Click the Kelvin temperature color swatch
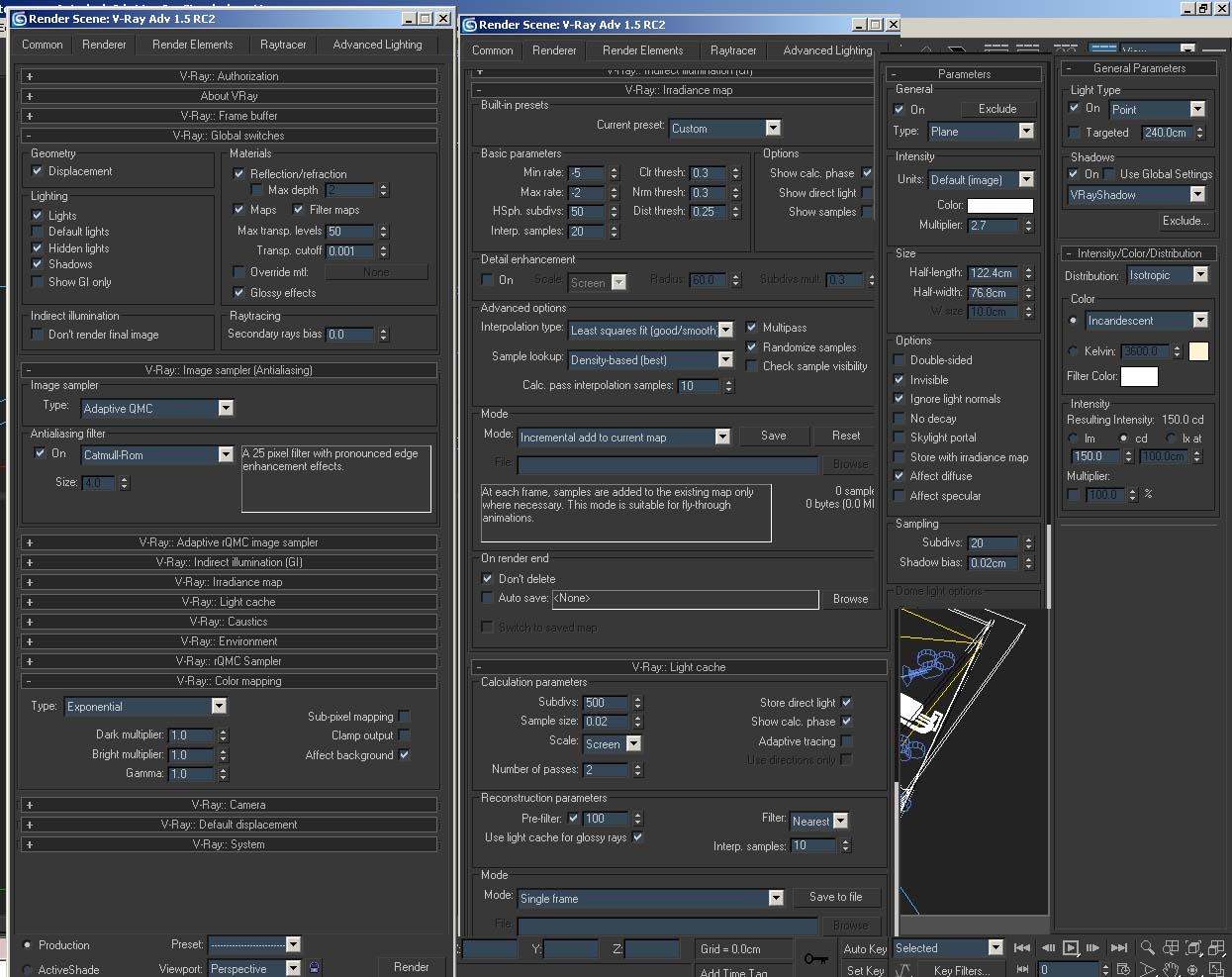 click(1198, 351)
